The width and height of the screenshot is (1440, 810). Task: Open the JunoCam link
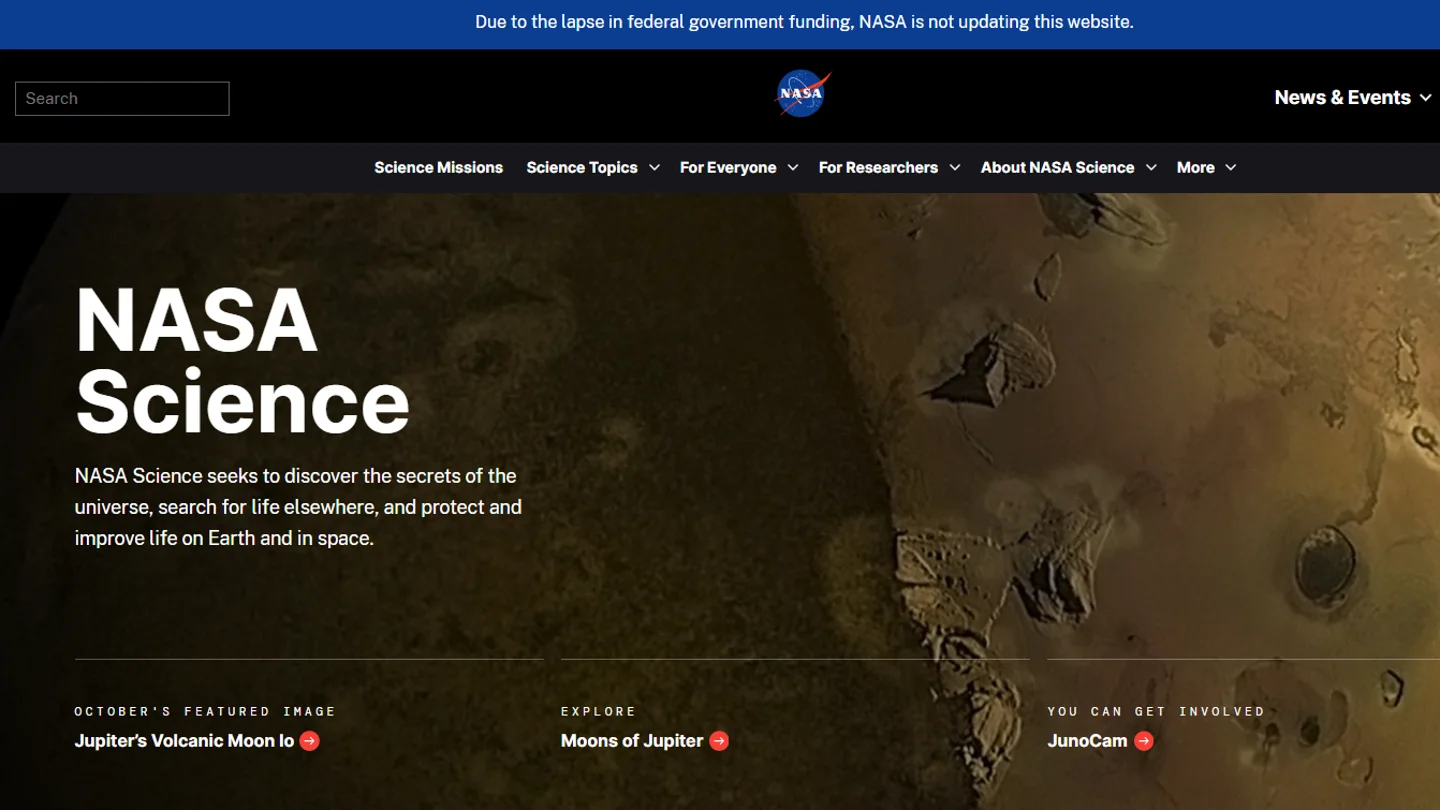(1087, 741)
